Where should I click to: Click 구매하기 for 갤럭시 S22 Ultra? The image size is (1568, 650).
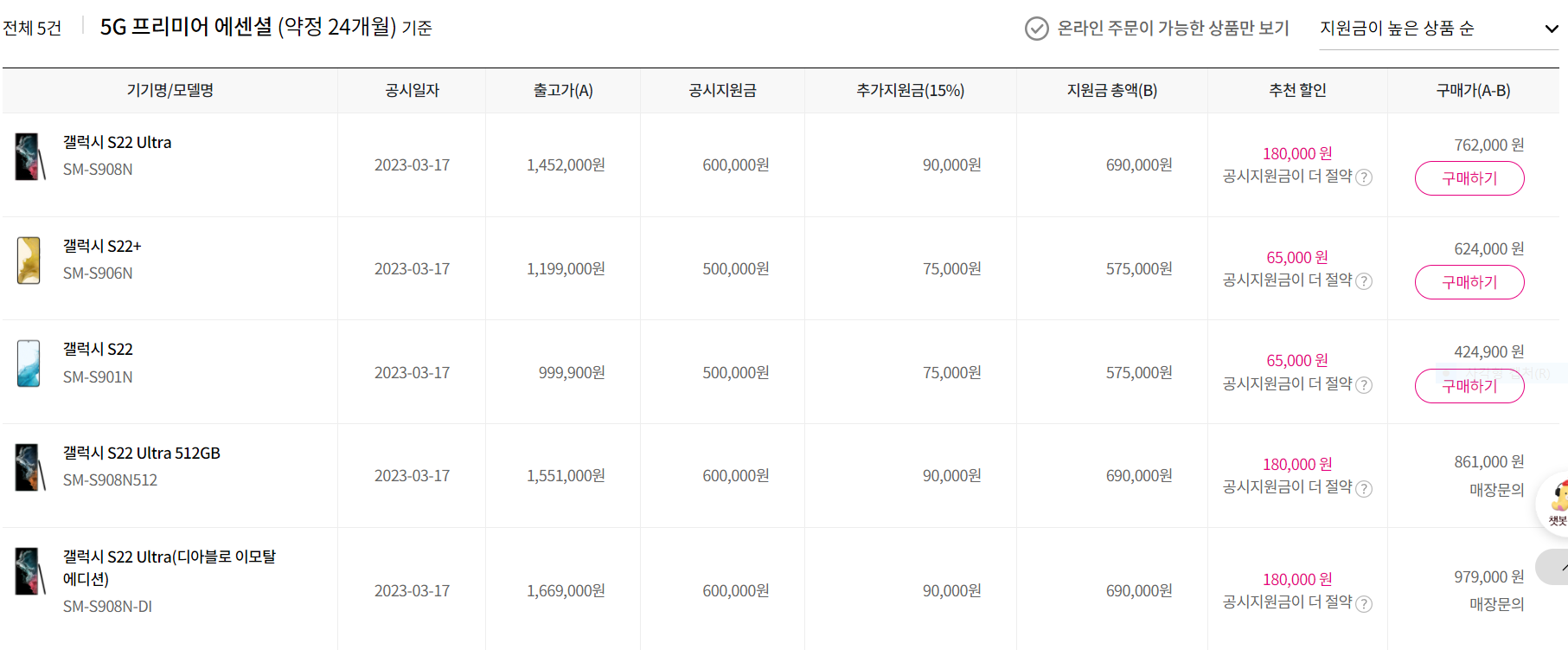(x=1469, y=178)
